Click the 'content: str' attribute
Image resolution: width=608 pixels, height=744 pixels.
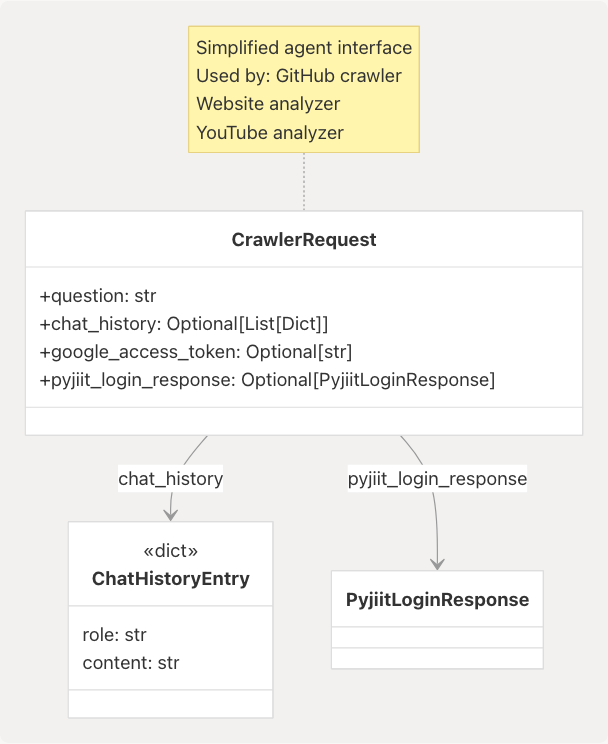[x=131, y=662]
